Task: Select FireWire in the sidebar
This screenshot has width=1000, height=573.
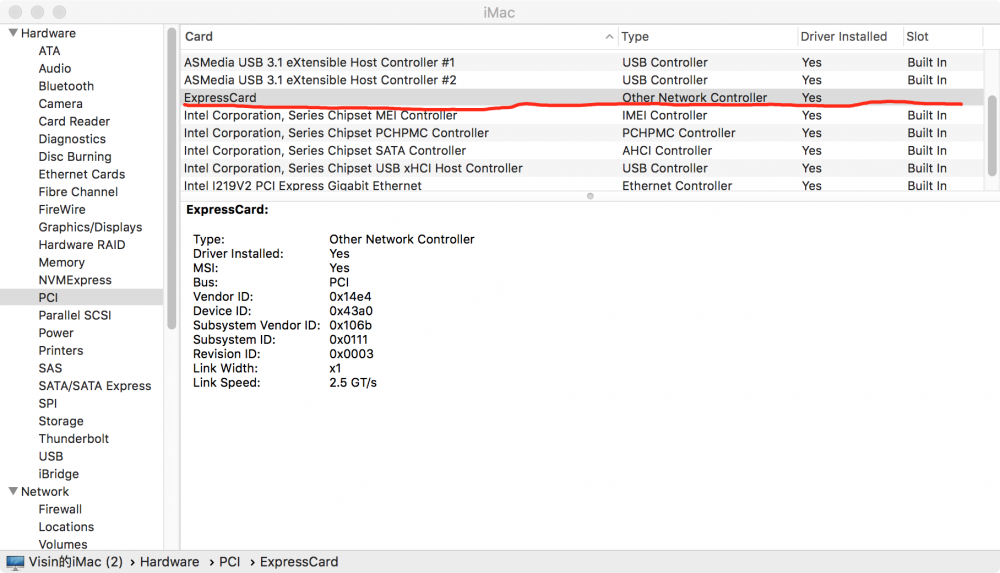Action: click(x=62, y=209)
